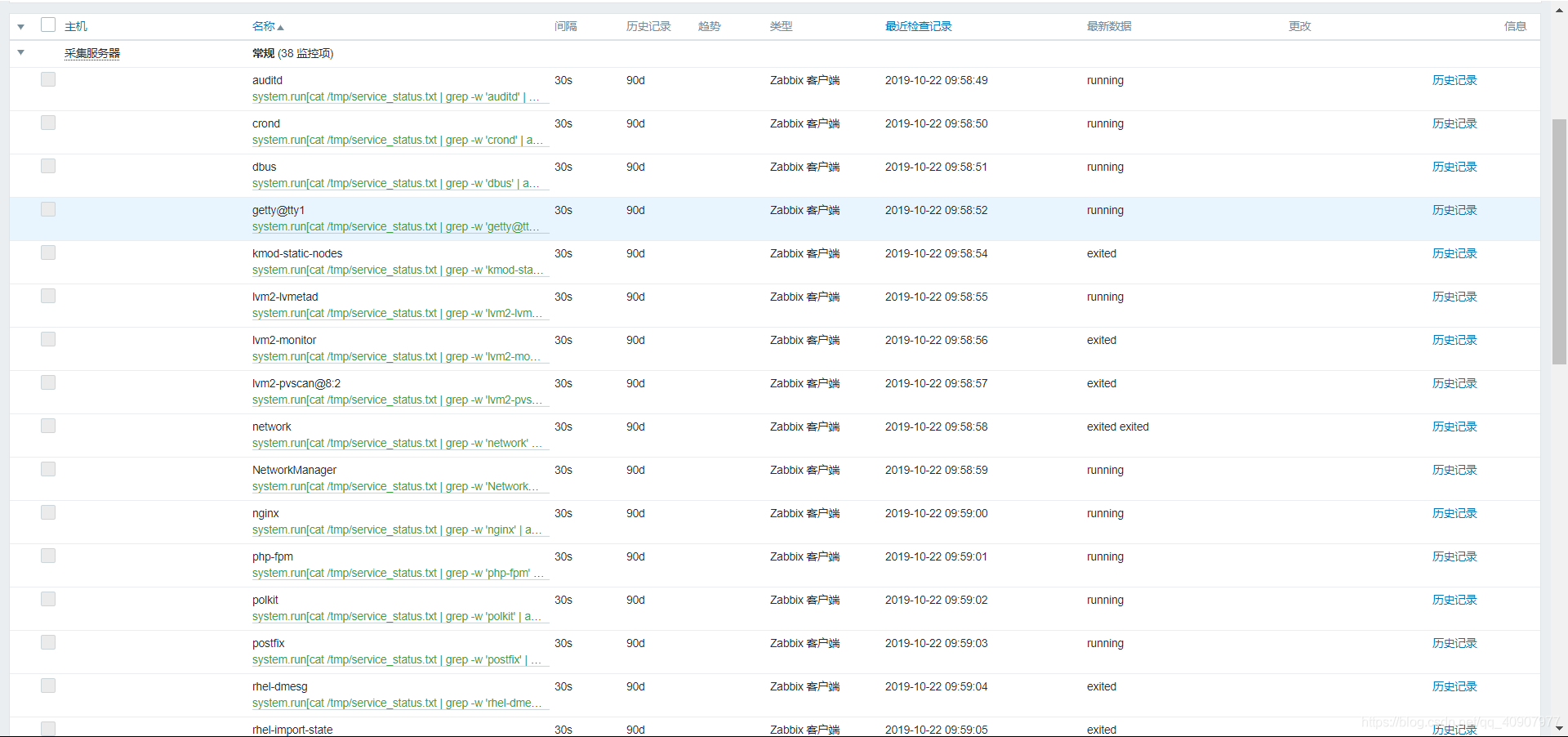
Task: Collapse all groups with the header triangle
Action: coord(21,27)
